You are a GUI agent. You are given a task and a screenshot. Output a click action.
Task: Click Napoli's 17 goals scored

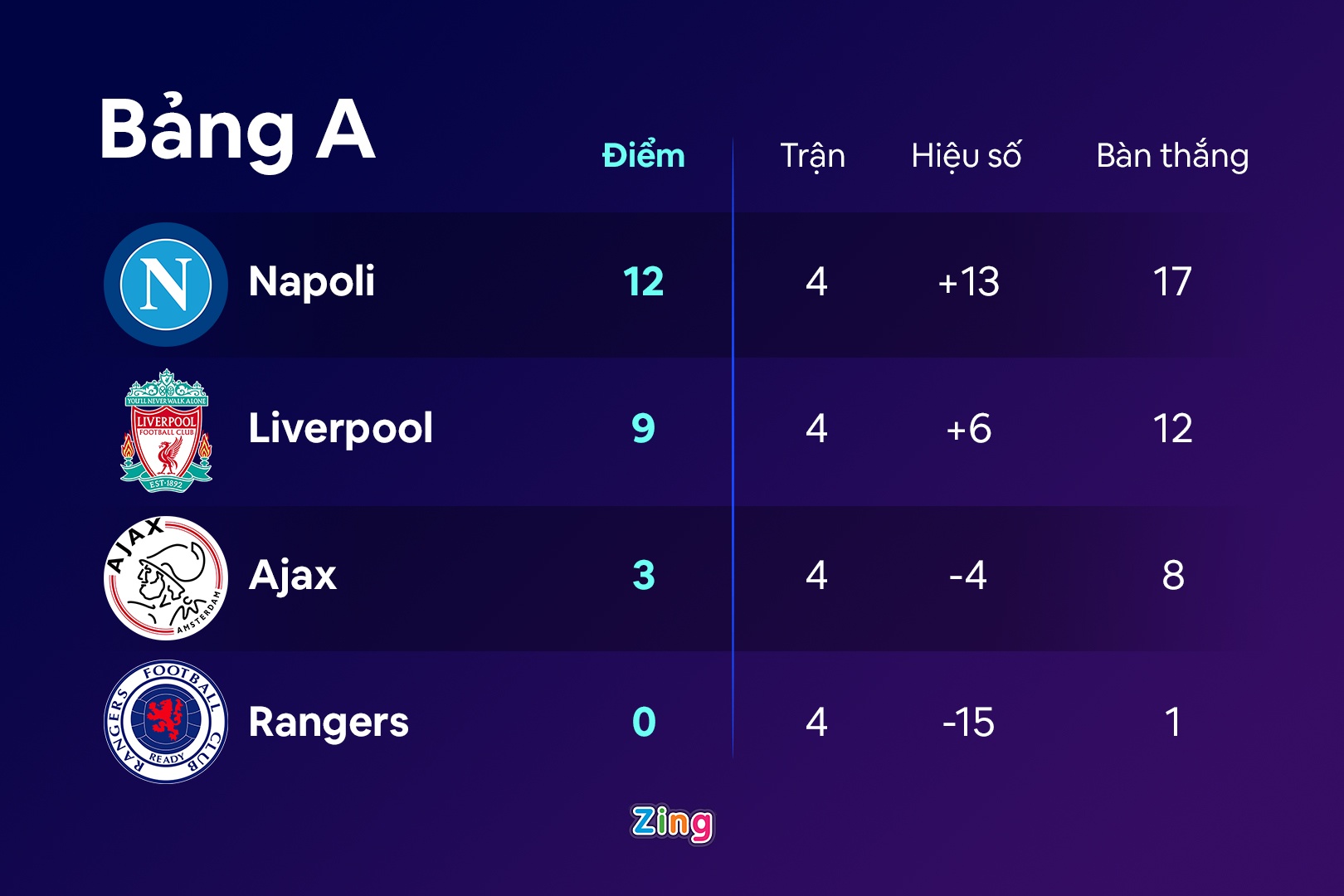coord(1172,282)
